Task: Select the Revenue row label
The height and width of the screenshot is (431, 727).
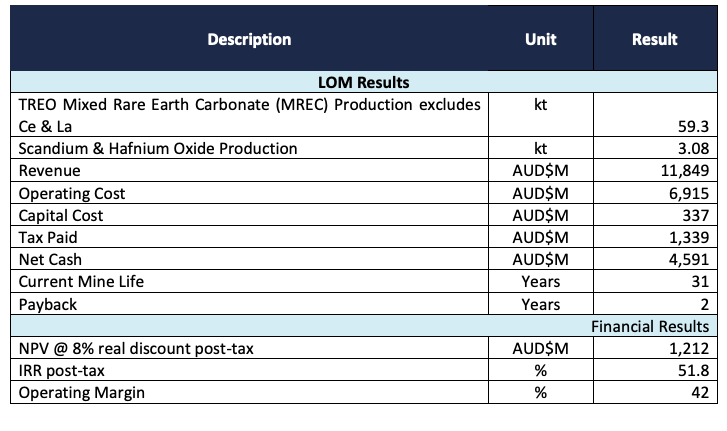Action: (50, 171)
